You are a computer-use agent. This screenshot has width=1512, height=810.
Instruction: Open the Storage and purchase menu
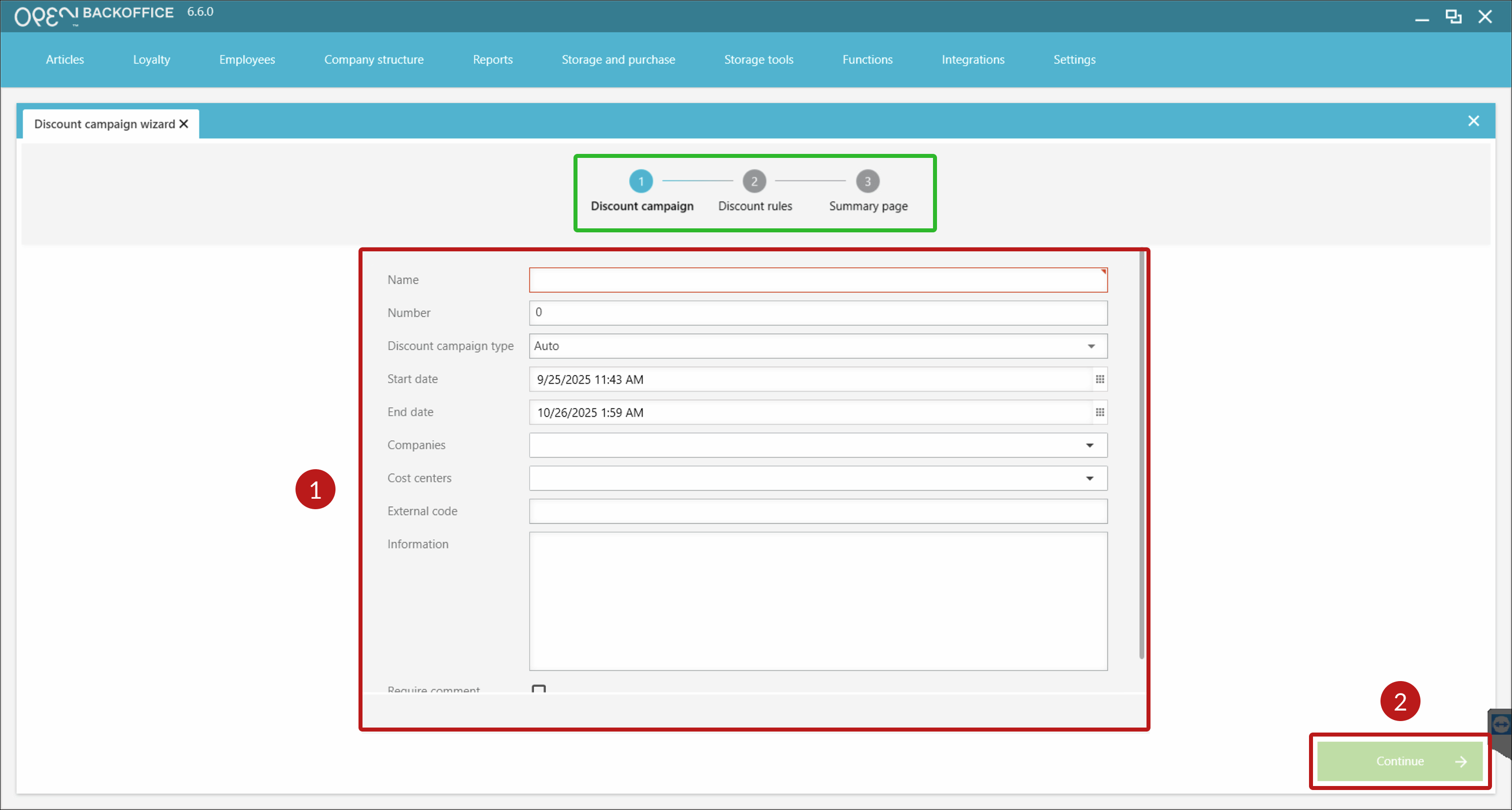(x=618, y=59)
